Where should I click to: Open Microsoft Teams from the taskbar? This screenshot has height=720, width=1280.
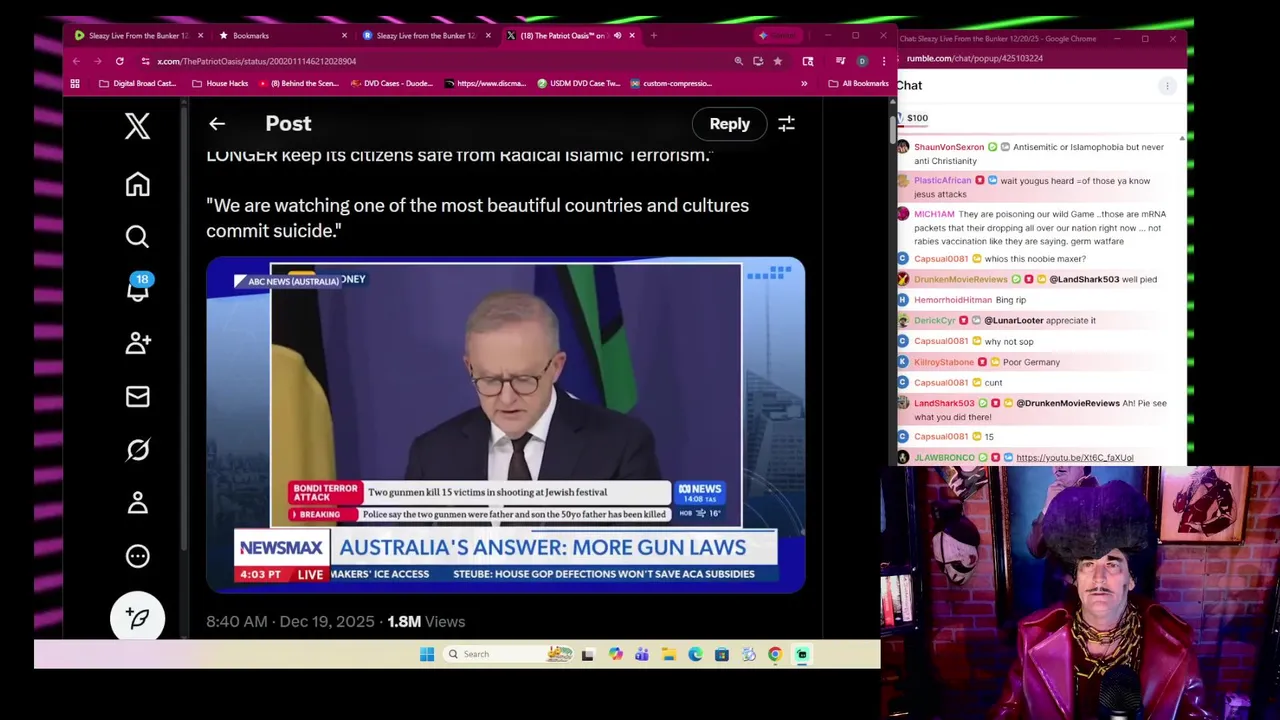(641, 654)
